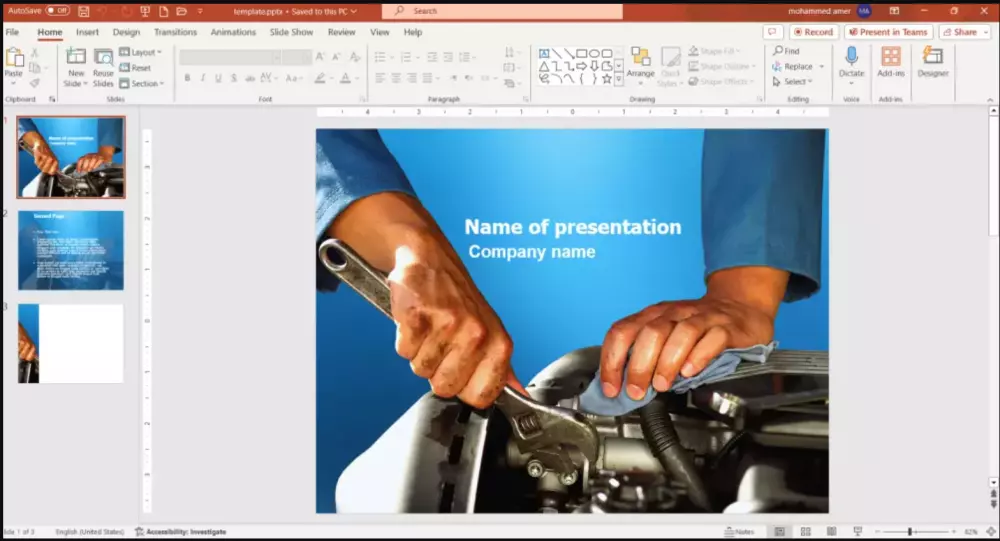Open the Help tab
Viewport: 1000px width, 541px height.
pos(413,32)
